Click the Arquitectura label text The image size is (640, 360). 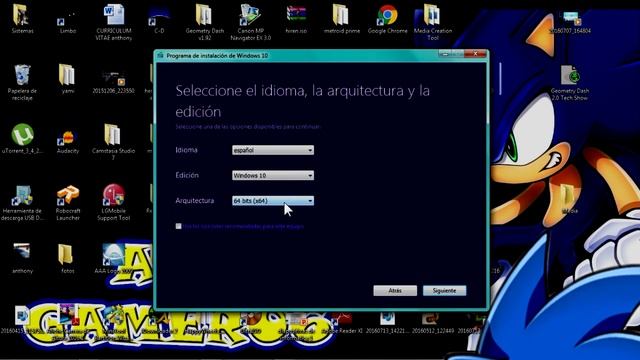click(195, 200)
